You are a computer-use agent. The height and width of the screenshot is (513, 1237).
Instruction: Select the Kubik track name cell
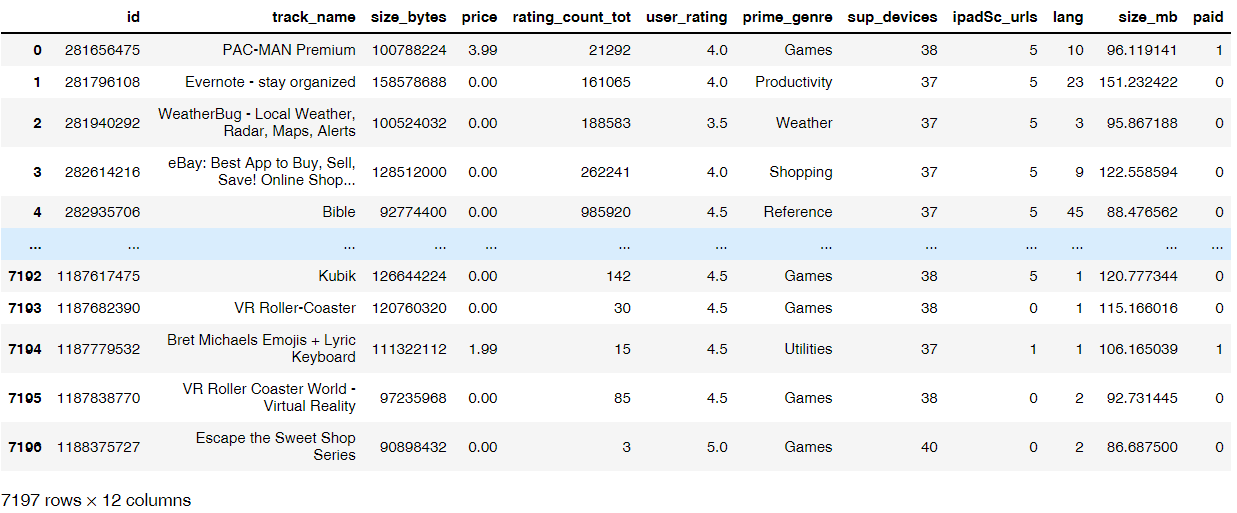pyautogui.click(x=337, y=276)
